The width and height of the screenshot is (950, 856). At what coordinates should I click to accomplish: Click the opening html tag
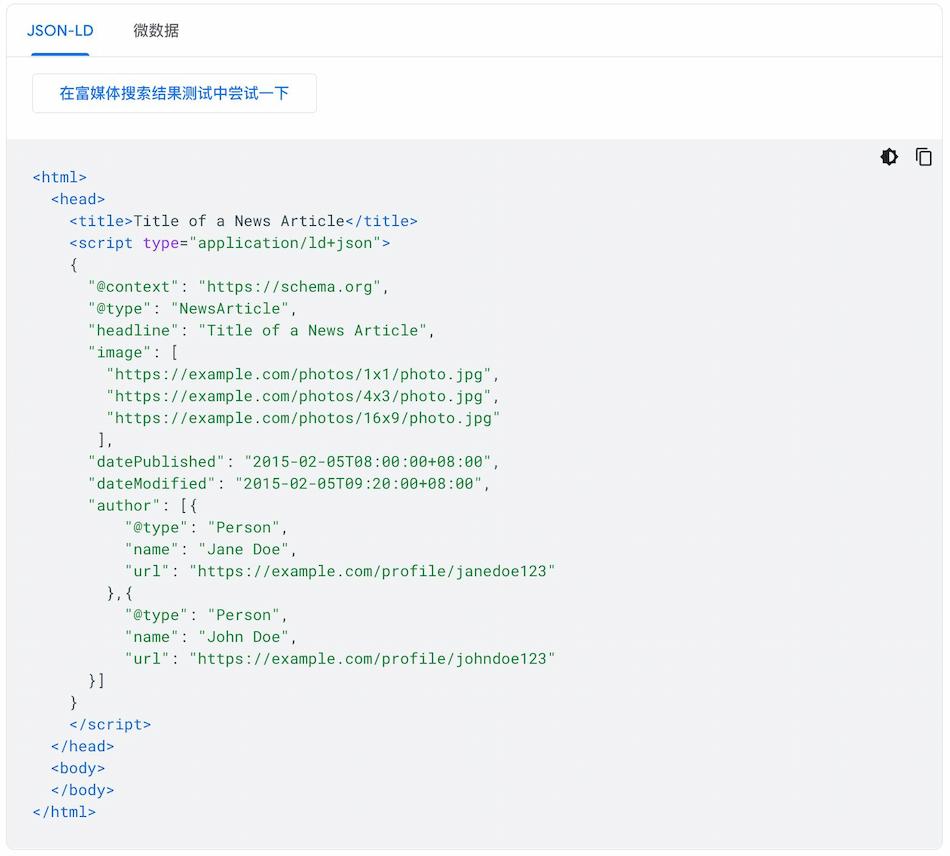[x=60, y=177]
